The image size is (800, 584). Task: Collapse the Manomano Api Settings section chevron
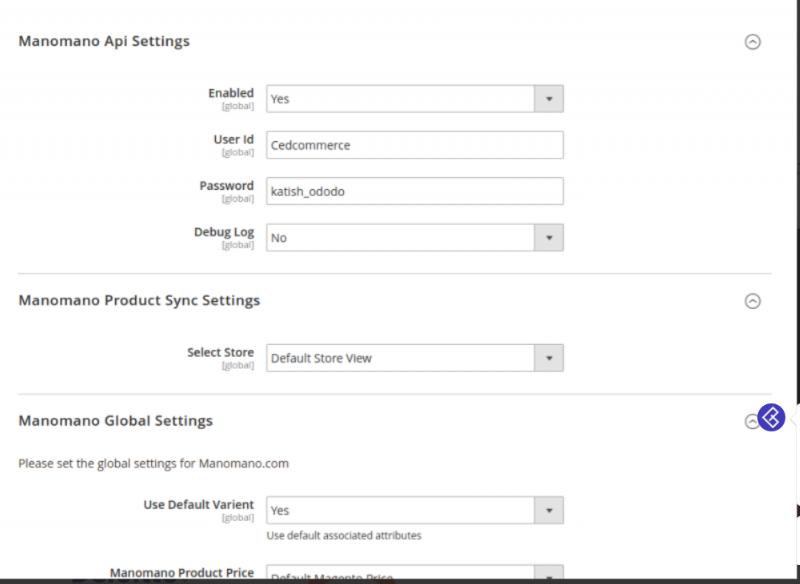coord(753,42)
